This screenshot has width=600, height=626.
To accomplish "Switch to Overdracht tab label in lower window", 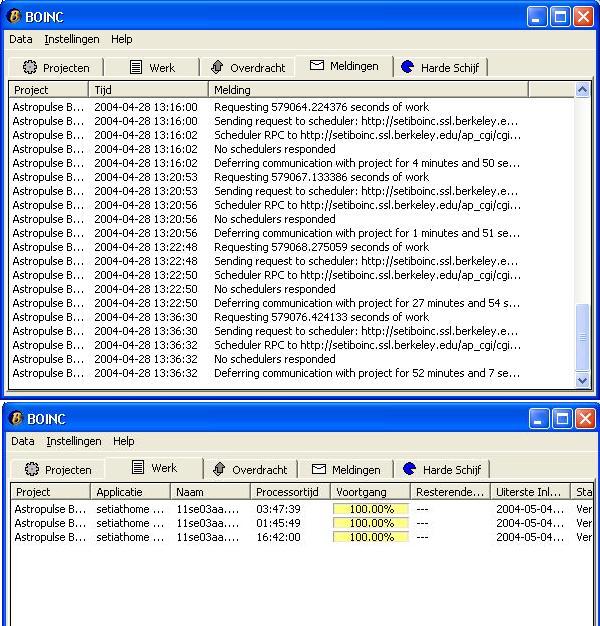I will pos(259,470).
